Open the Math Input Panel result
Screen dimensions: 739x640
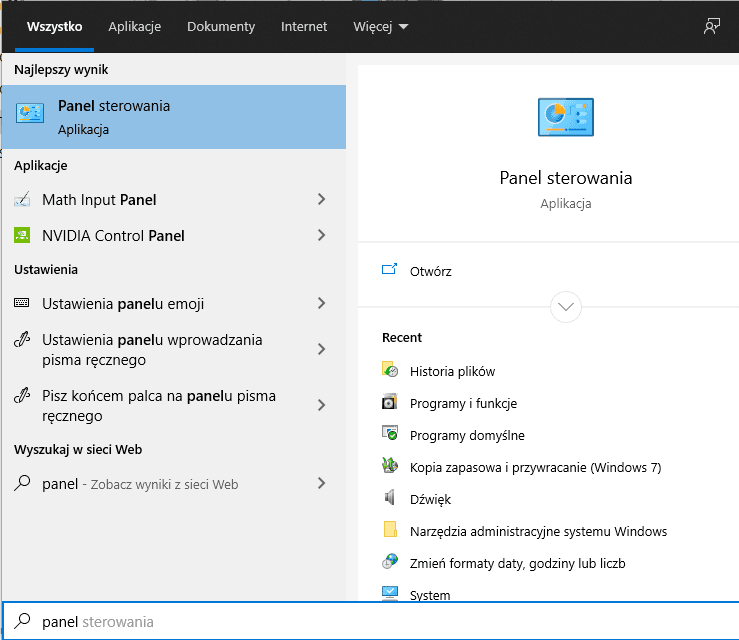[x=174, y=199]
